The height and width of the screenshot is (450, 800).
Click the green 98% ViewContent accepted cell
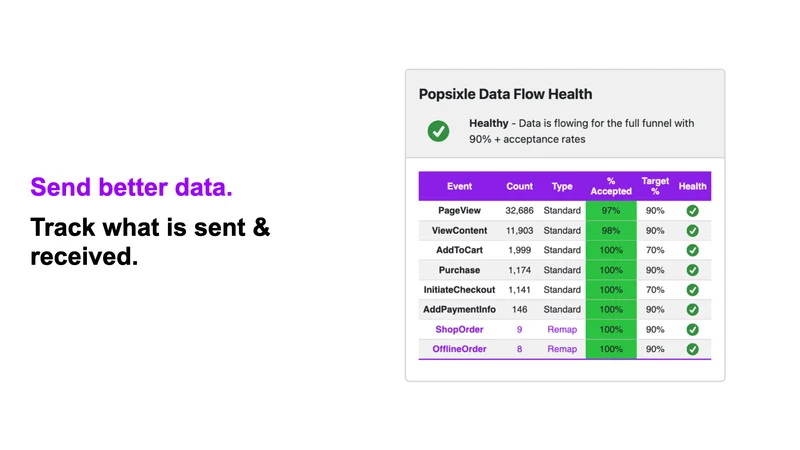click(x=611, y=231)
